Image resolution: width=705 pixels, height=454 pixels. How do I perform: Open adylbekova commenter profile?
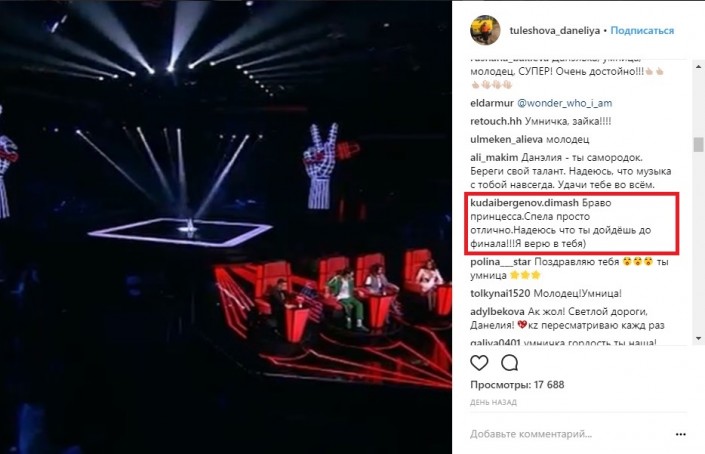497,312
